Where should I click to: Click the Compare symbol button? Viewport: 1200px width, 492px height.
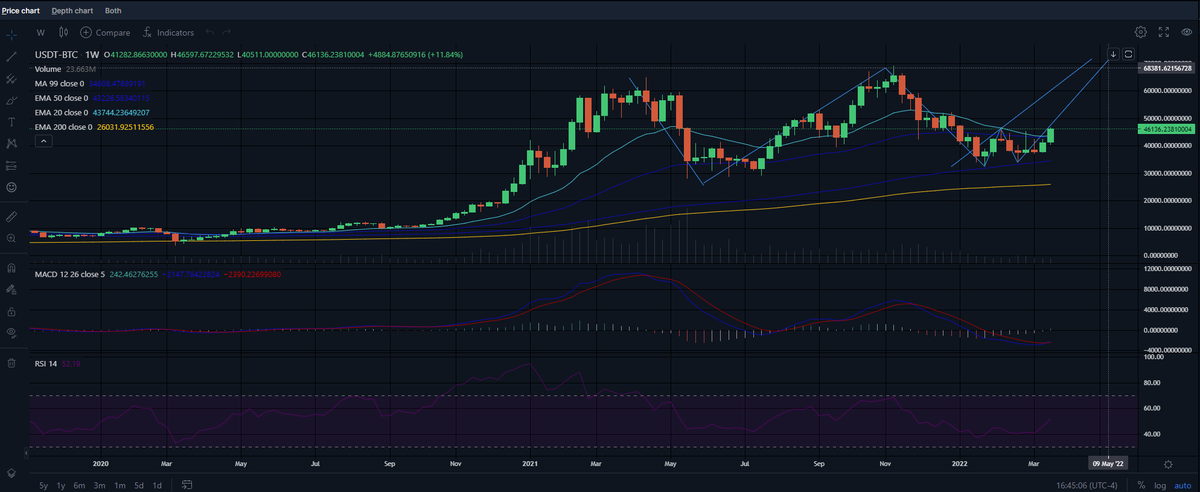tap(106, 32)
